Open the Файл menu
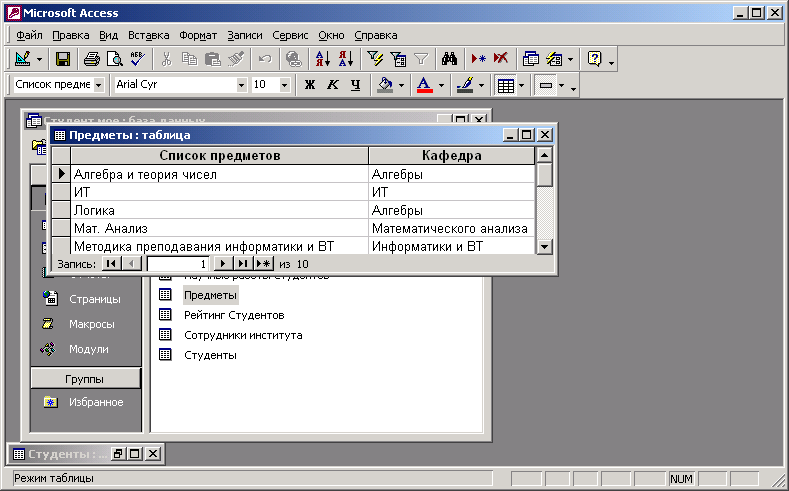 click(29, 35)
